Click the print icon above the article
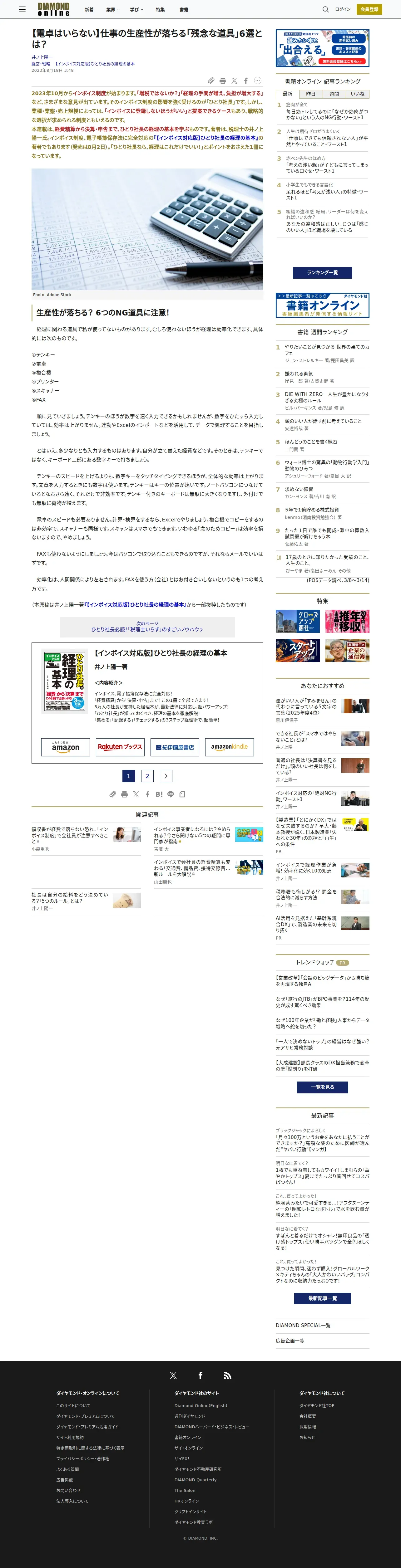 coord(222,80)
